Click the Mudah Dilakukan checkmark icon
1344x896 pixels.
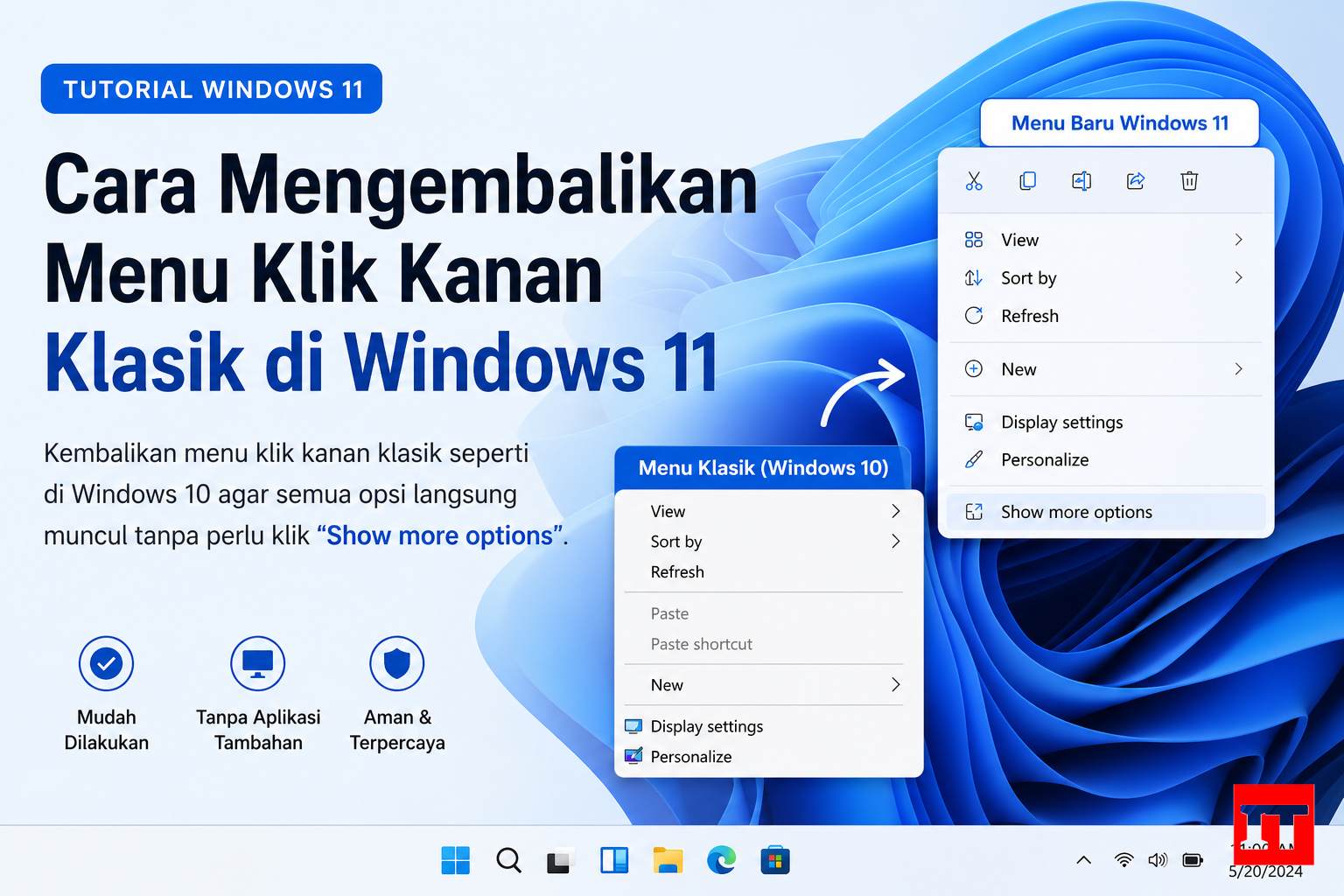tap(106, 663)
